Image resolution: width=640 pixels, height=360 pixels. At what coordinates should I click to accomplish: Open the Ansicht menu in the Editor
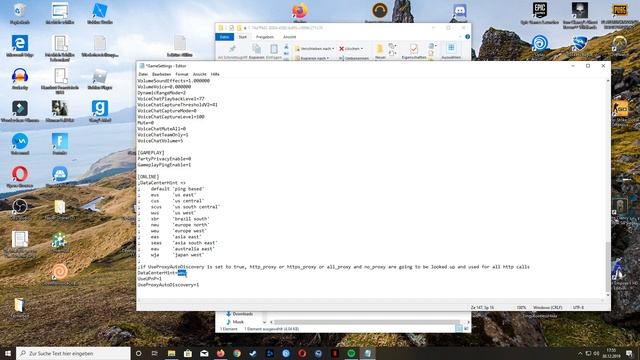[200, 74]
